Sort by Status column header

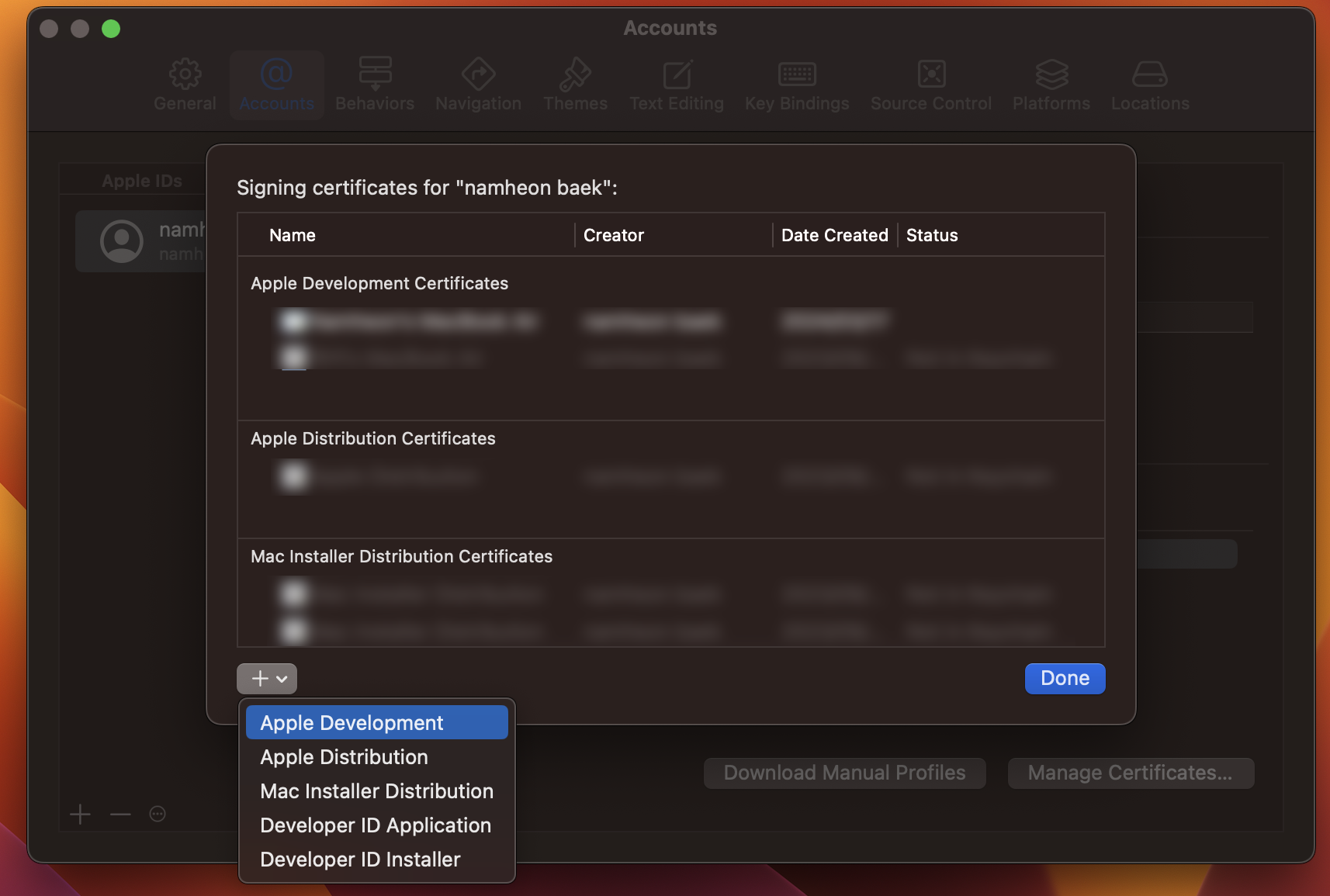(1001, 235)
